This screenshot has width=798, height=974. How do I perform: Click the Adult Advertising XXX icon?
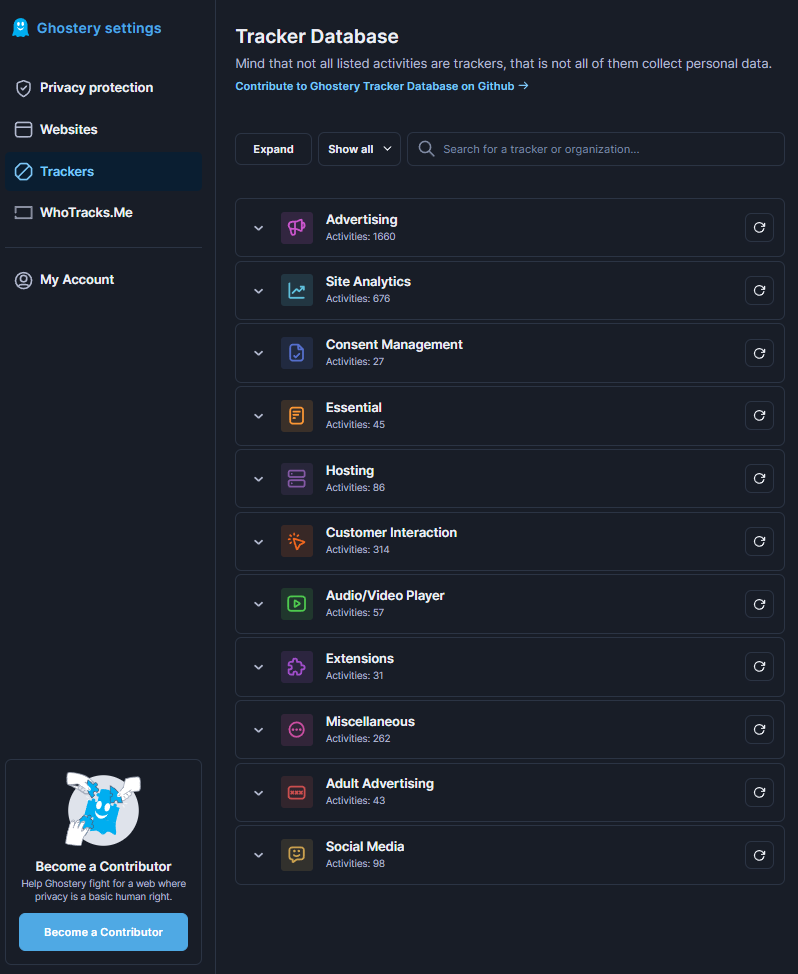pos(297,792)
